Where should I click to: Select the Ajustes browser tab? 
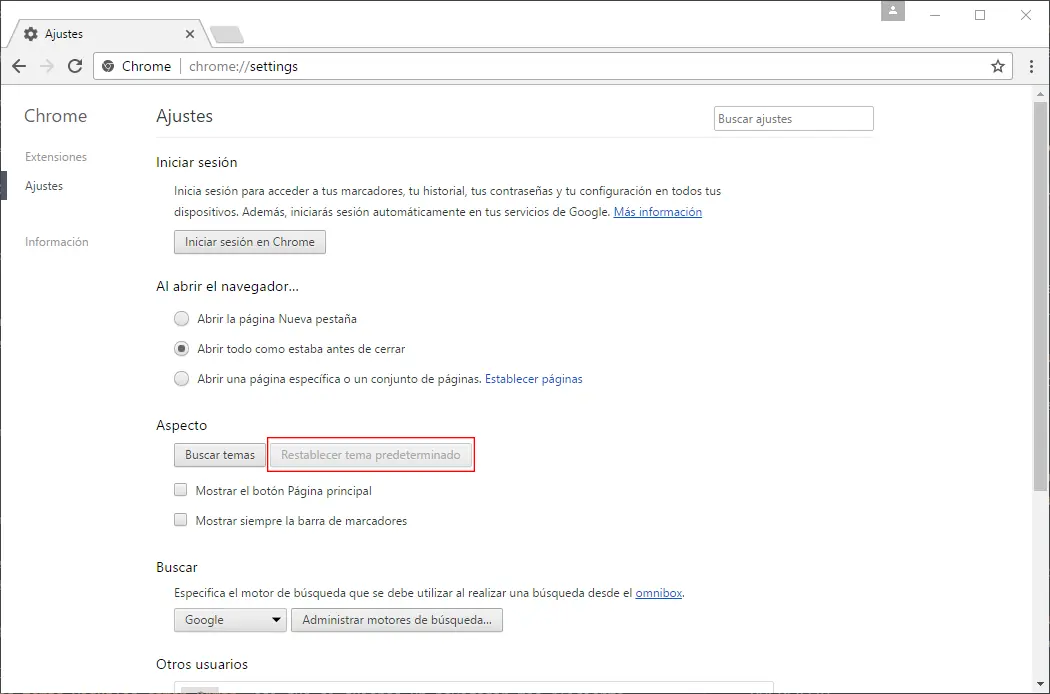[x=107, y=33]
